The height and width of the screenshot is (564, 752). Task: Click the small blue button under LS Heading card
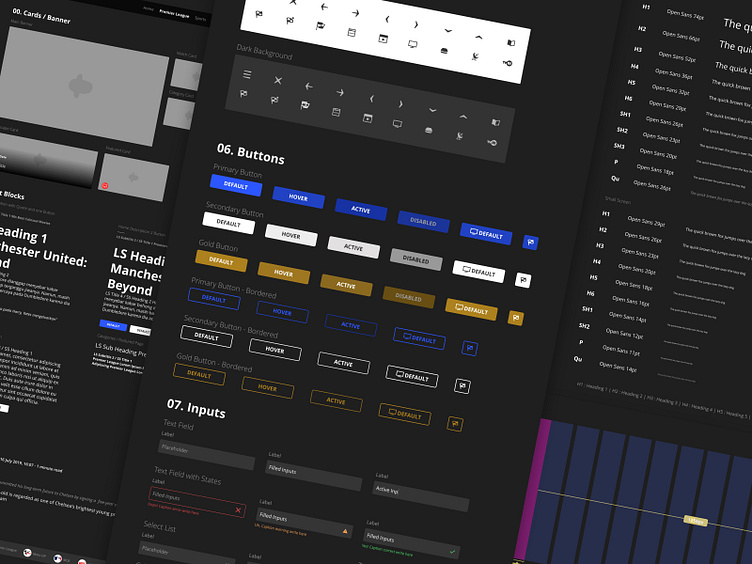pyautogui.click(x=113, y=325)
